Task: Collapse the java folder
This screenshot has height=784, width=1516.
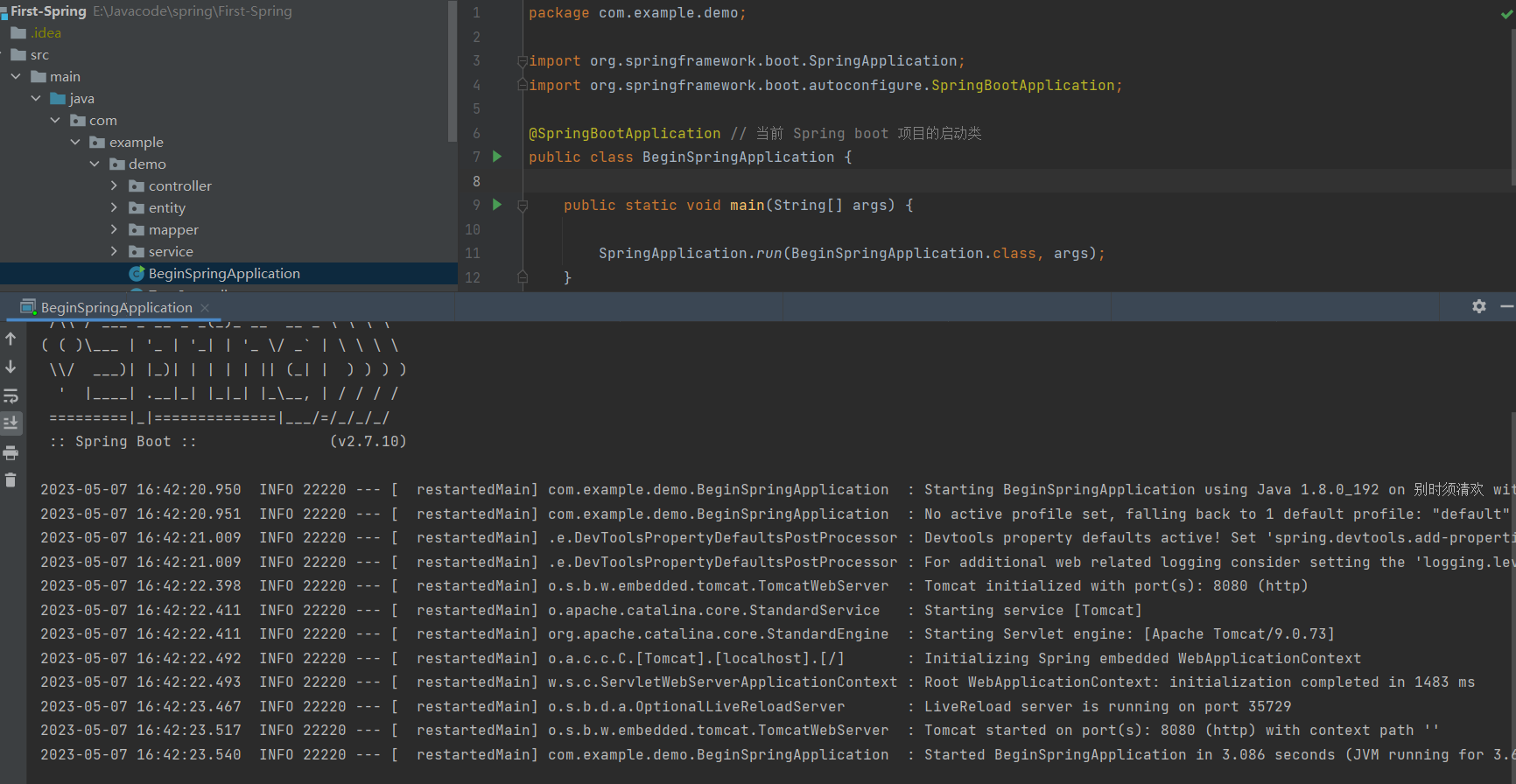Action: click(36, 99)
